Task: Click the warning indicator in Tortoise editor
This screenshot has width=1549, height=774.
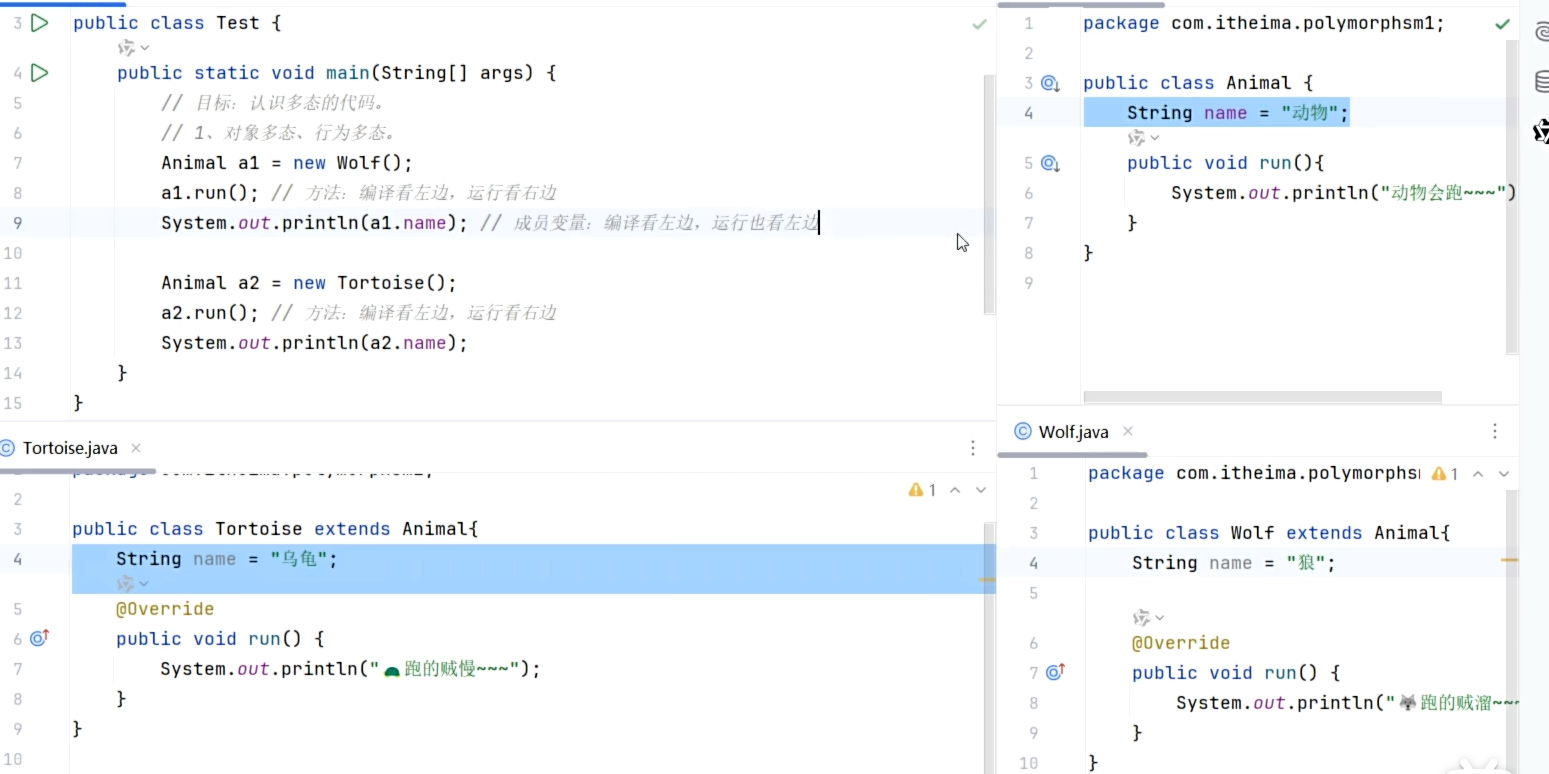Action: [x=922, y=490]
